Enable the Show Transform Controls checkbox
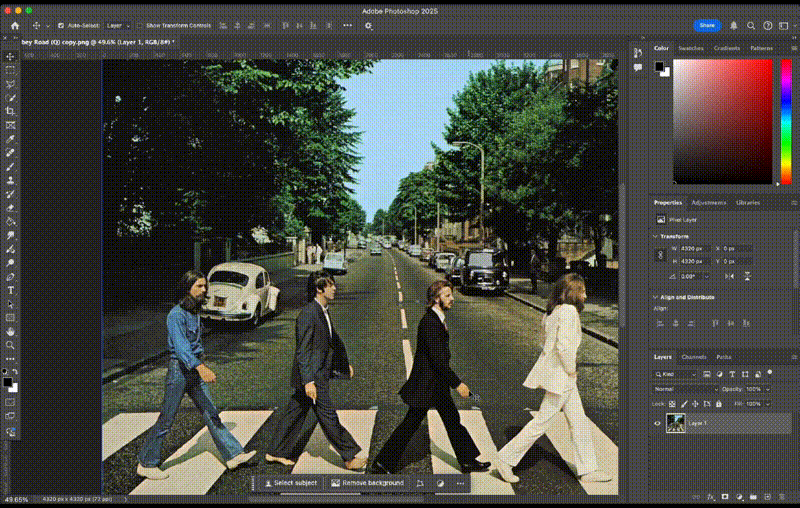The width and height of the screenshot is (800, 508). (142, 25)
